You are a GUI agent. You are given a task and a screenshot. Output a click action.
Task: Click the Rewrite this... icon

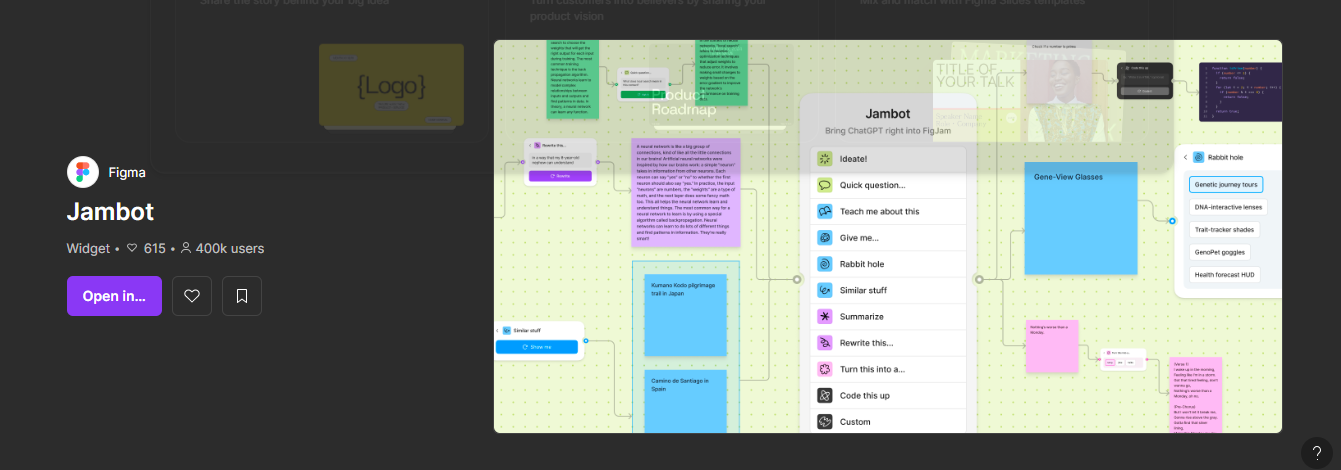point(825,343)
